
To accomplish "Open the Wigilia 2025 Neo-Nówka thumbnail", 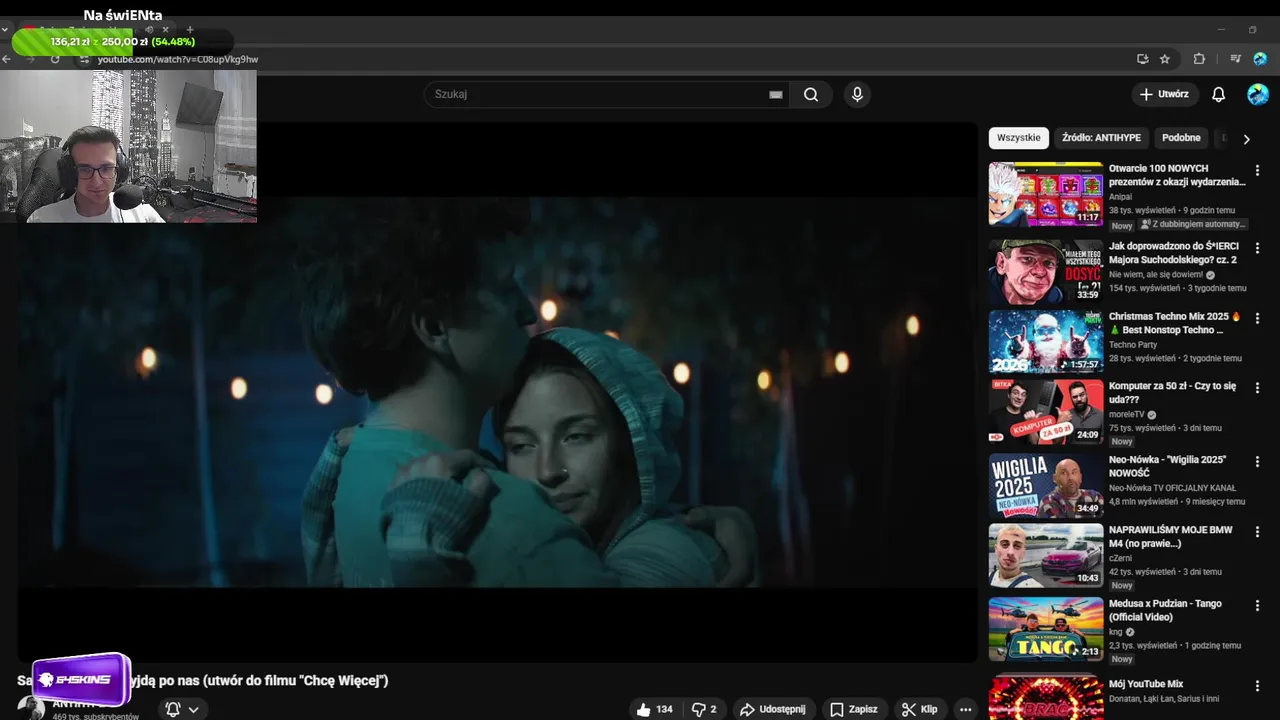I will (x=1046, y=485).
